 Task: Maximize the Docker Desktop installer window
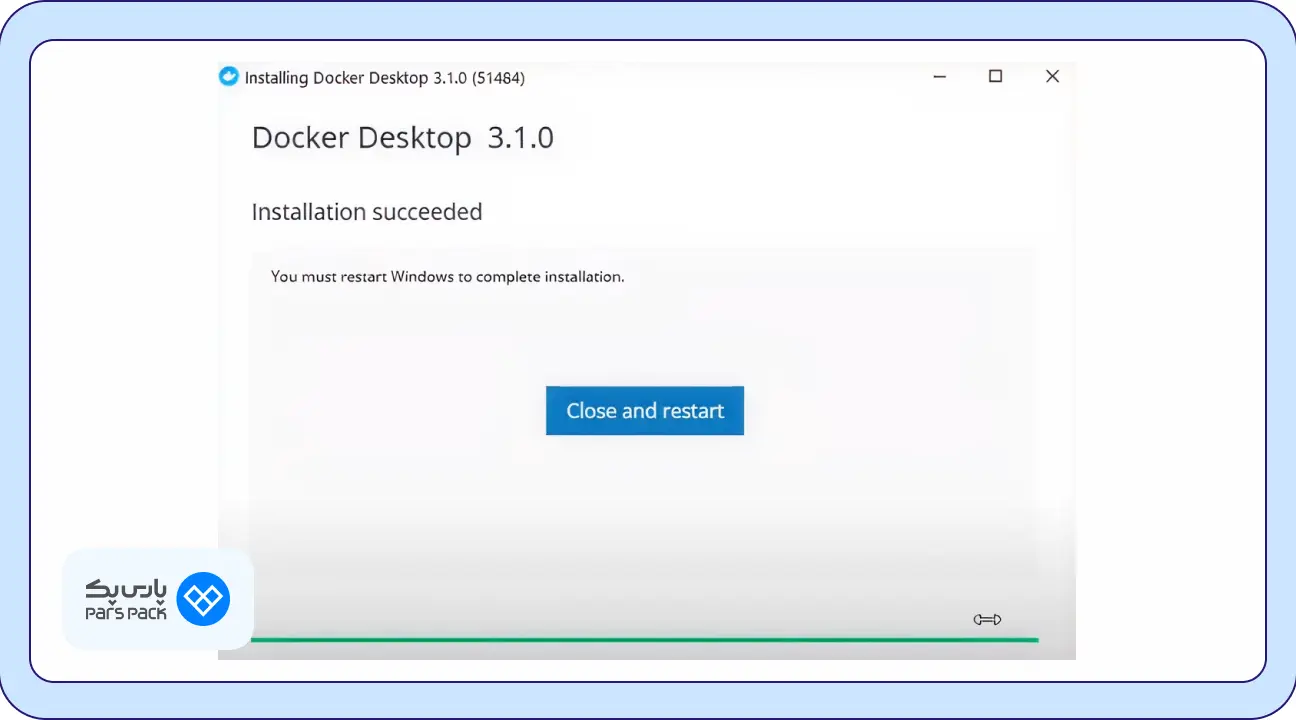pyautogui.click(x=995, y=76)
